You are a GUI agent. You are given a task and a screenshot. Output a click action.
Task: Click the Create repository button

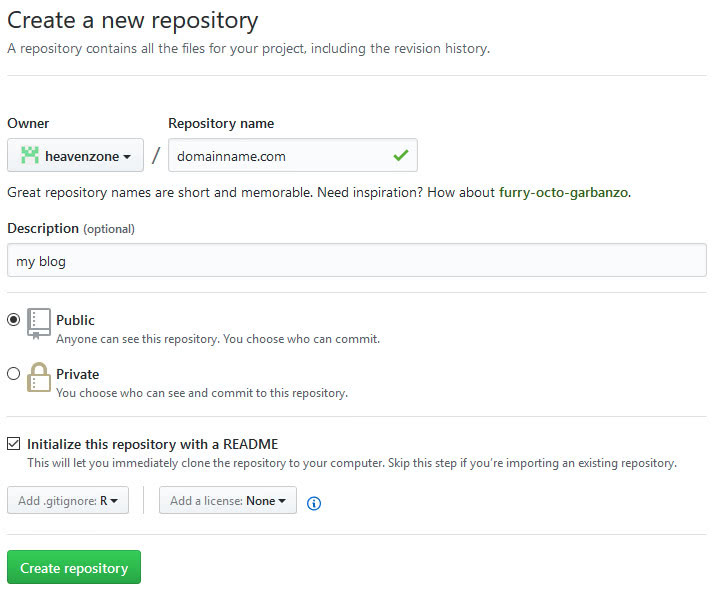74,568
